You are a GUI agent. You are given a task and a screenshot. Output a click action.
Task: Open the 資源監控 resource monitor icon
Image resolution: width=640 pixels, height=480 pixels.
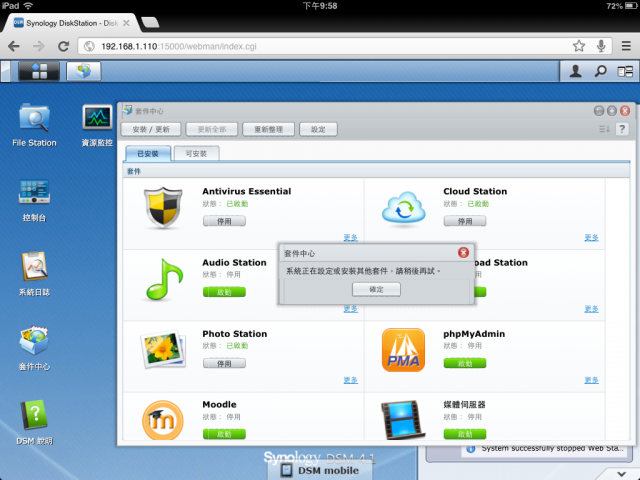pos(97,124)
